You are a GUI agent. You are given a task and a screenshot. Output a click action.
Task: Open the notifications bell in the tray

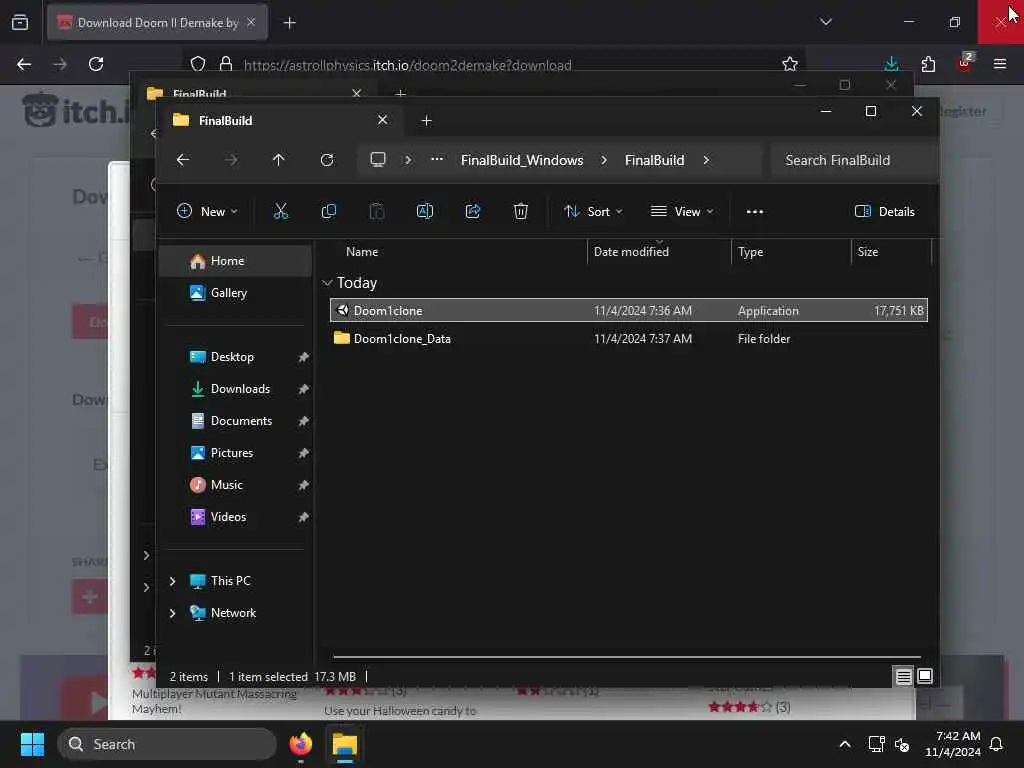click(996, 744)
